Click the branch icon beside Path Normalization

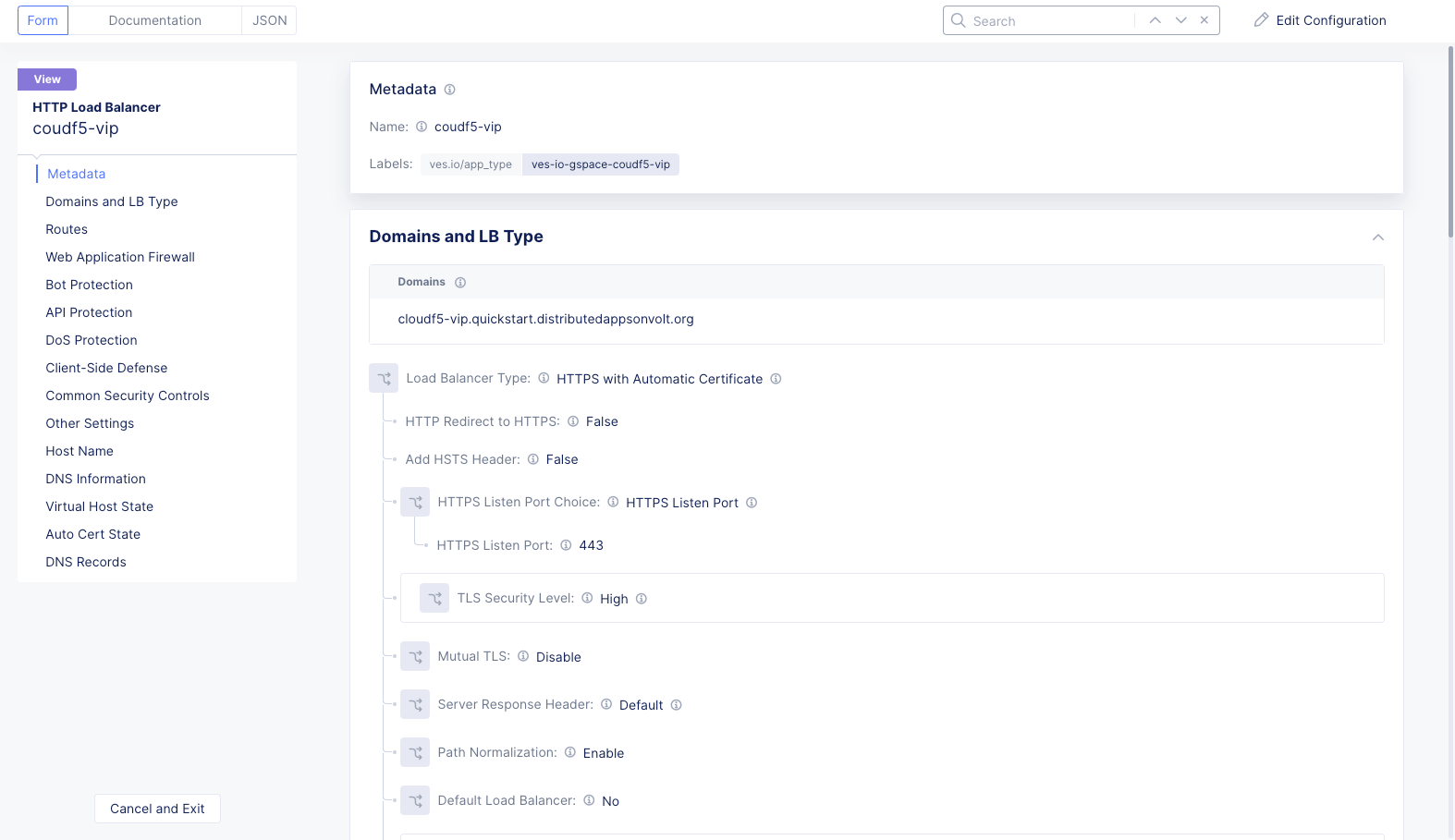[415, 753]
